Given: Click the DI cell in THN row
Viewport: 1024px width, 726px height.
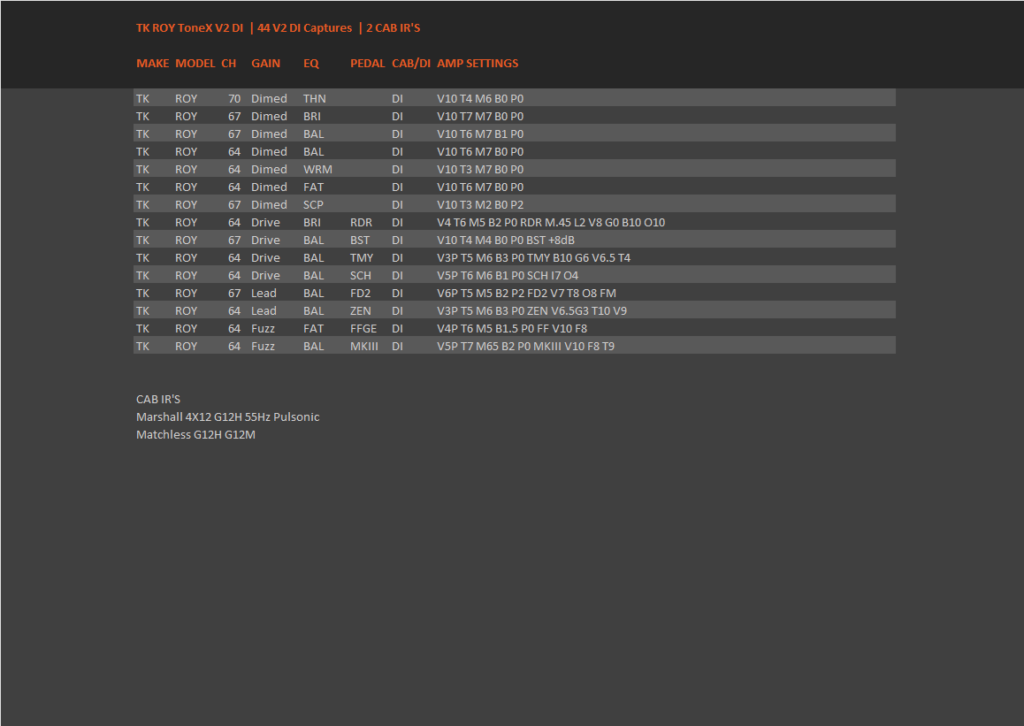Looking at the screenshot, I should pos(397,99).
